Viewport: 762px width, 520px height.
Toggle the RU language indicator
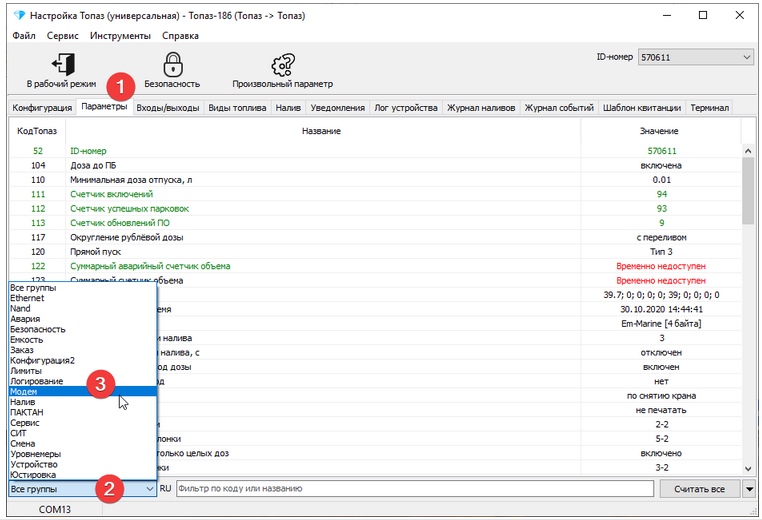(166, 489)
